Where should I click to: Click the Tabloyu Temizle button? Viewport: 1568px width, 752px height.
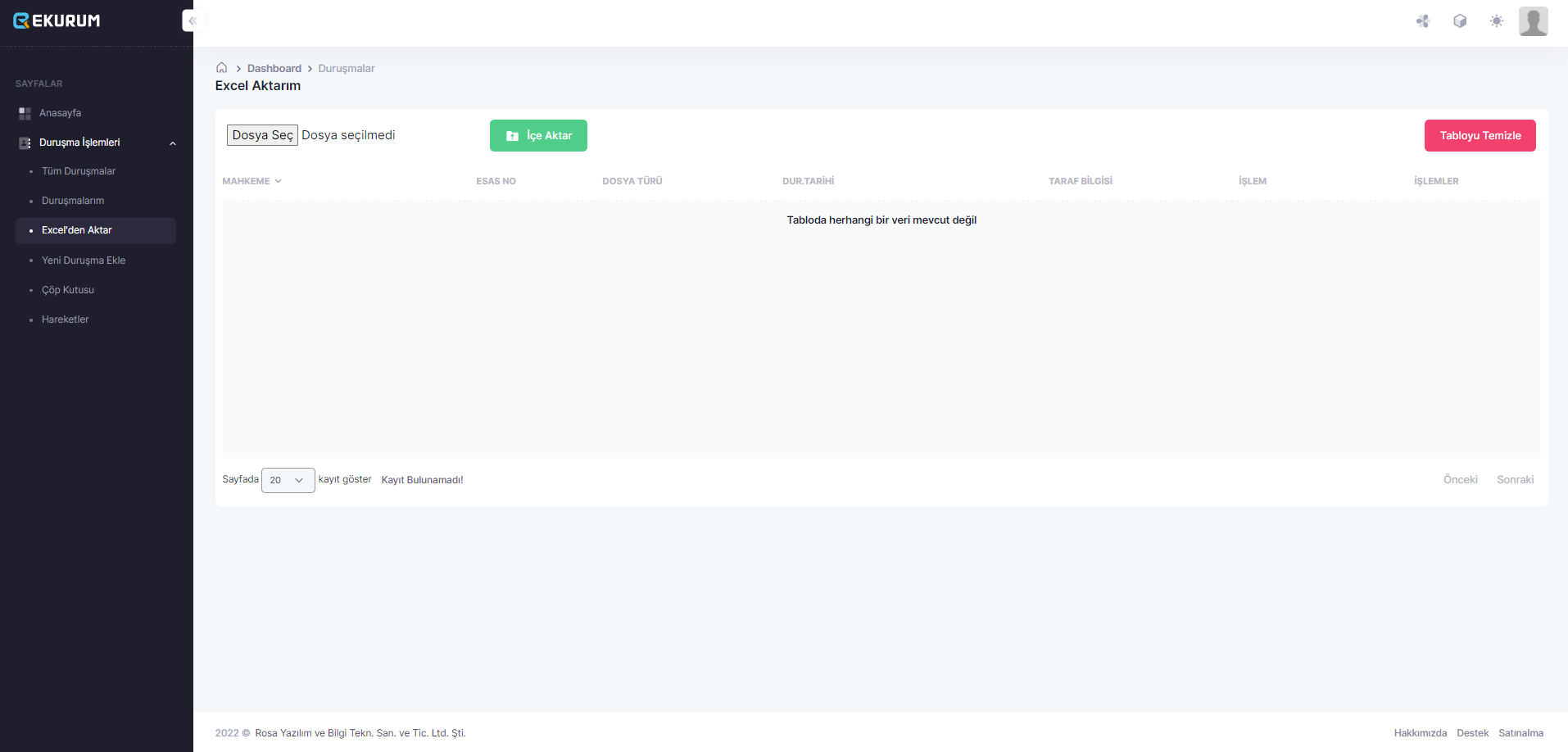1480,136
